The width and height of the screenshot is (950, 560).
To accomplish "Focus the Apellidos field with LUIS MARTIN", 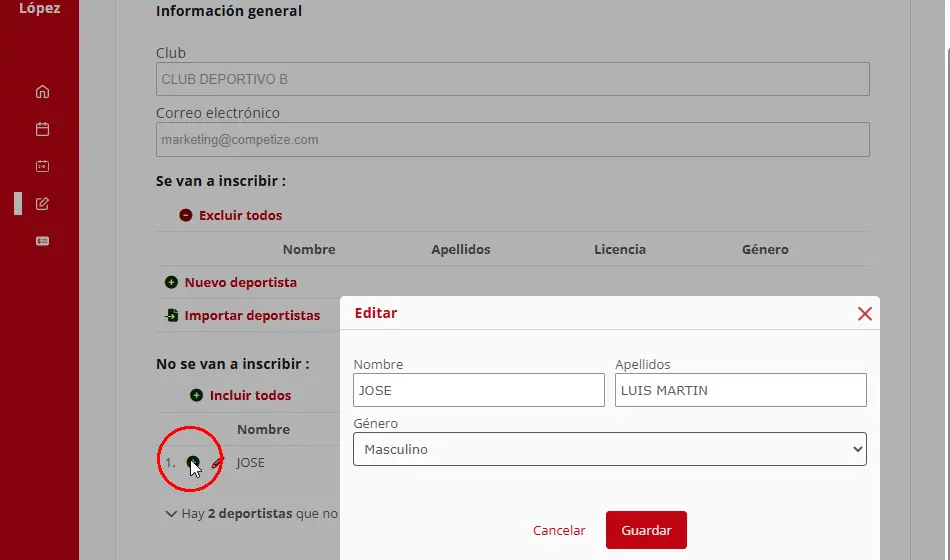I will [x=740, y=390].
